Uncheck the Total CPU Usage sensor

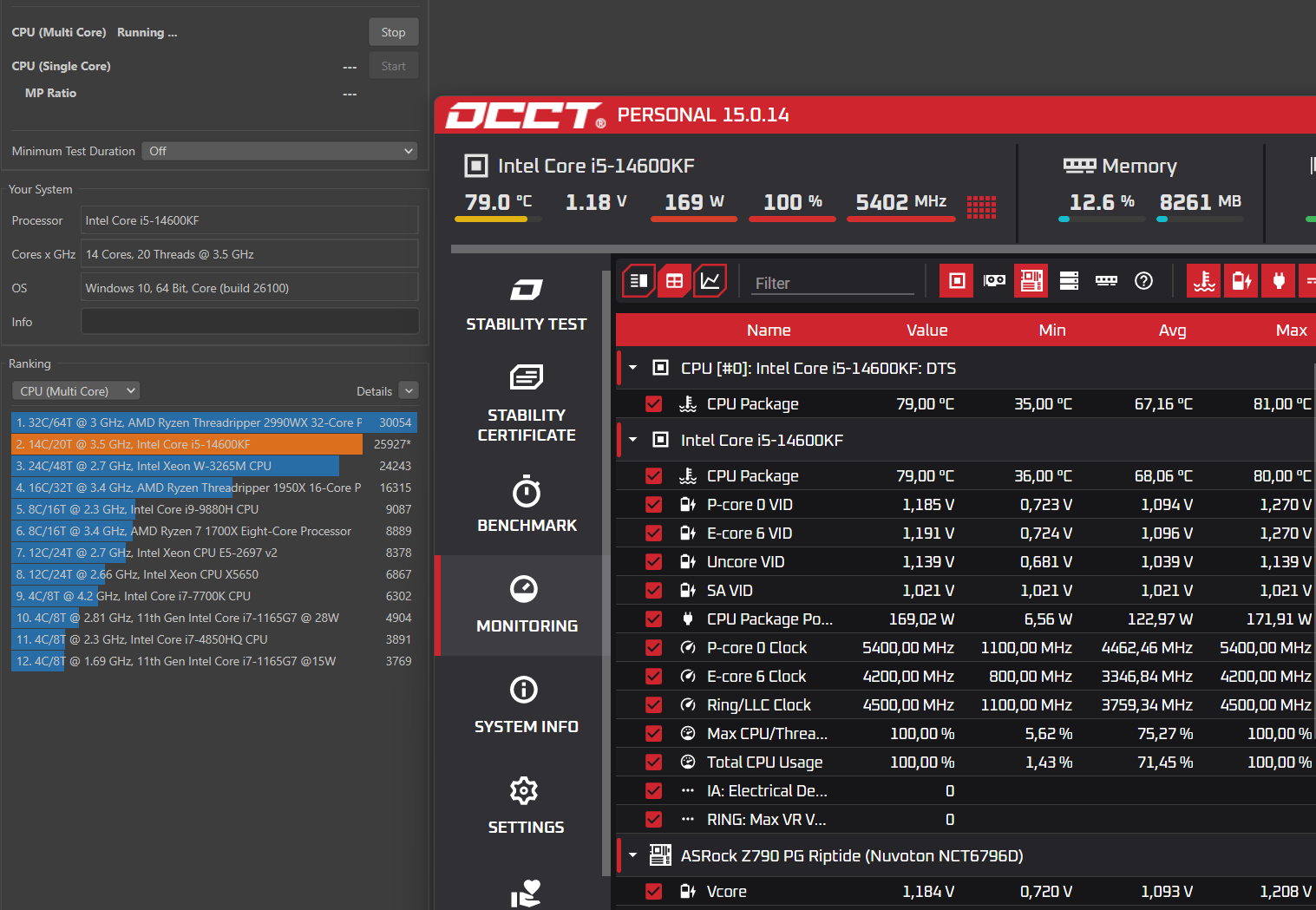654,763
